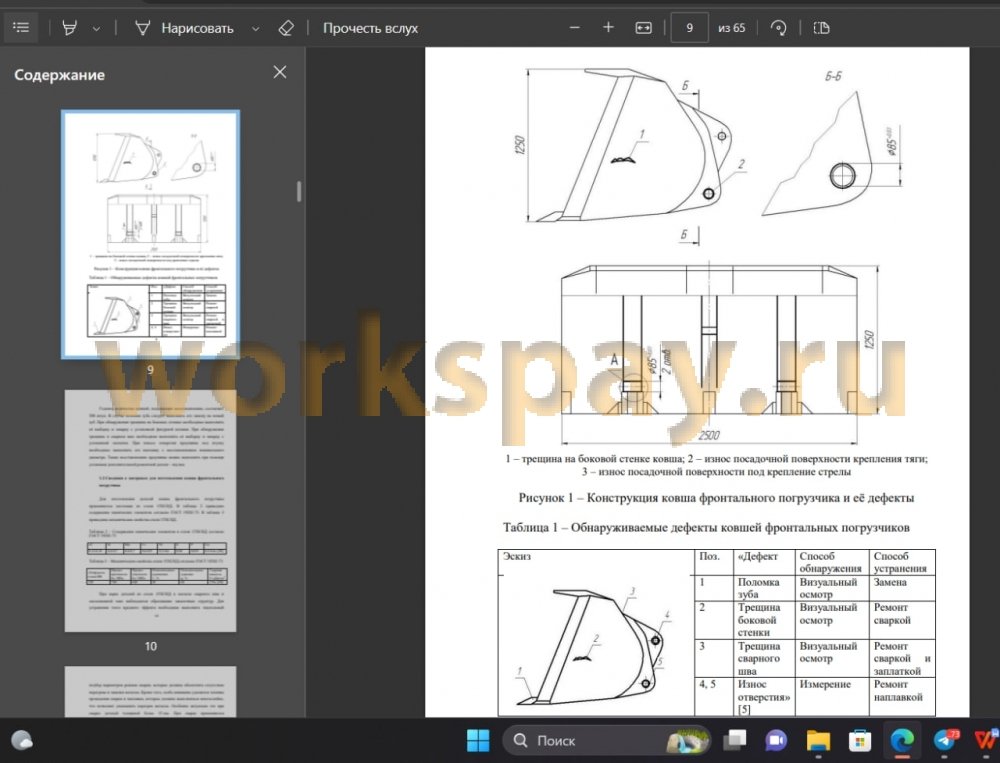This screenshot has width=1000, height=763.
Task: Open the WPS Office taskbar icon
Action: pos(986,741)
